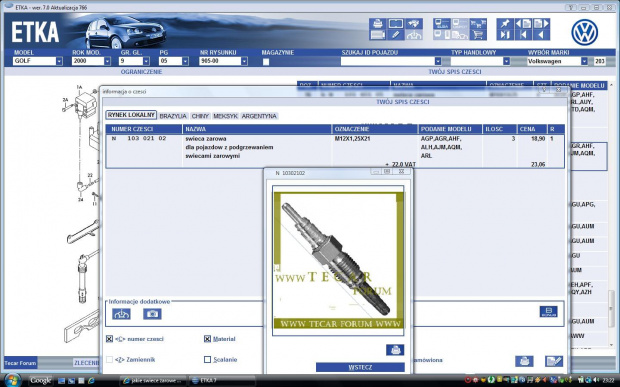Switch to the ARGENTYNA tab
Viewport: 620px width, 387px height.
point(259,116)
